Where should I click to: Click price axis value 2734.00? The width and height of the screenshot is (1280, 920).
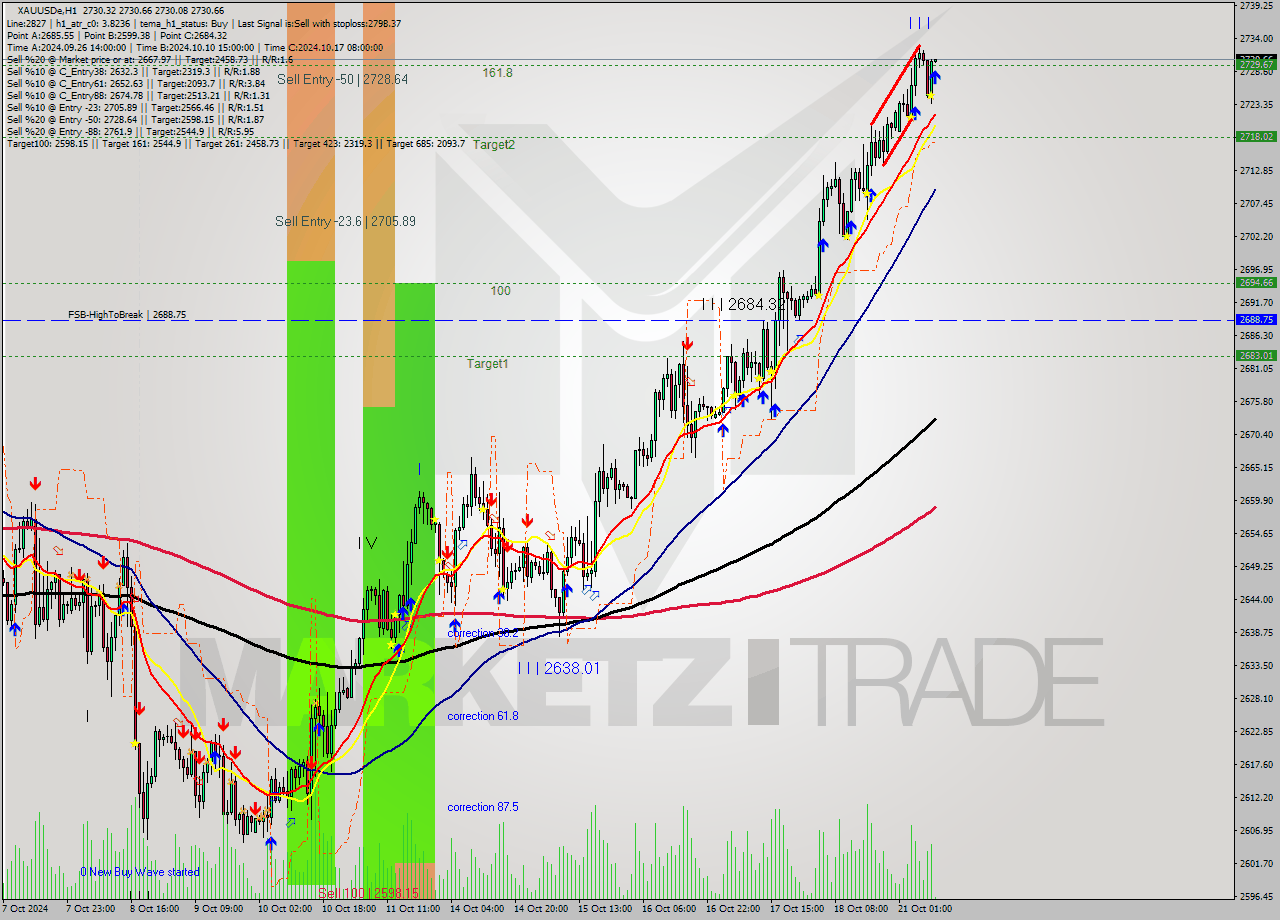coord(1256,38)
